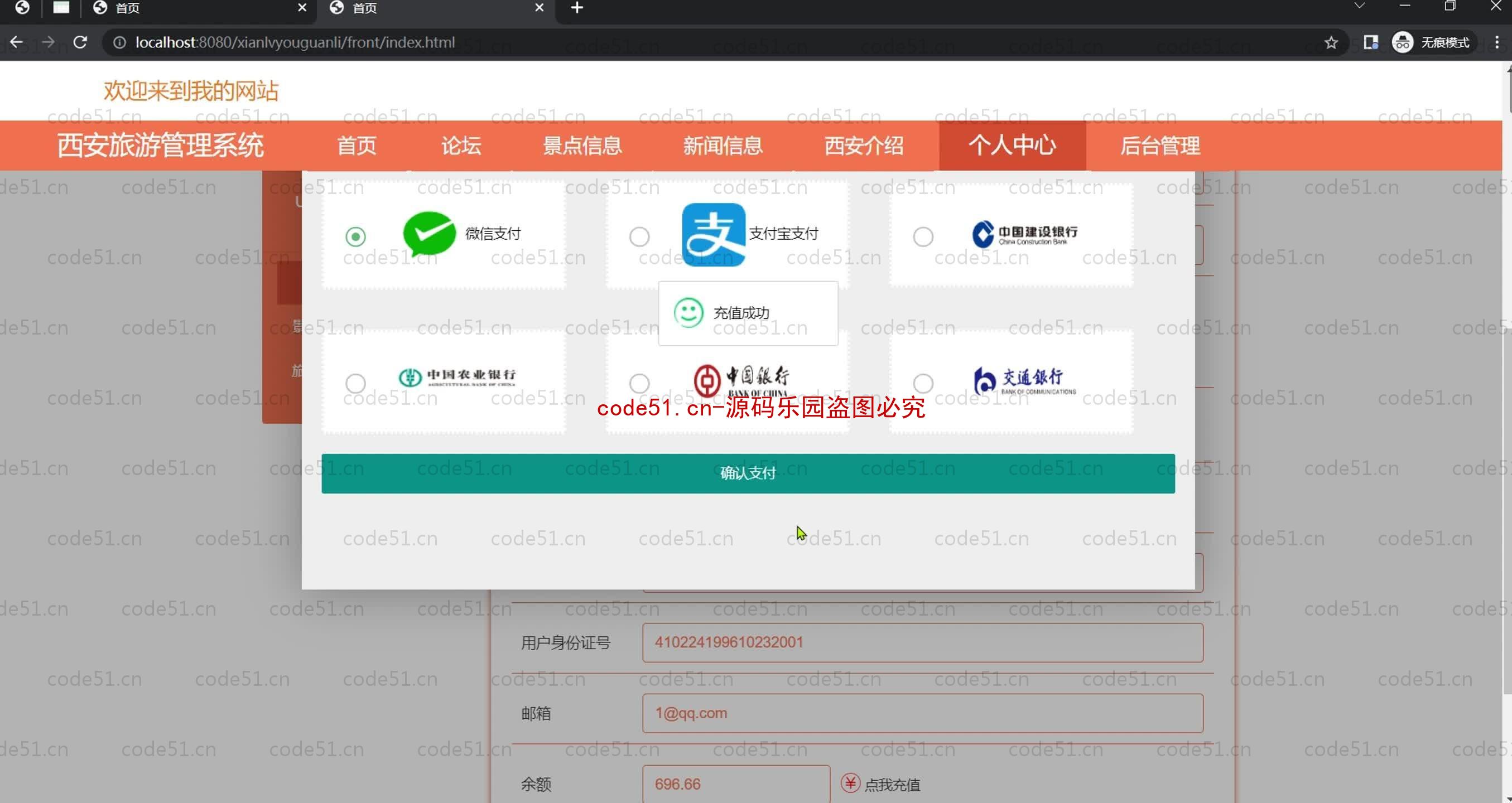Viewport: 1512px width, 803px height.
Task: Switch to the second 首页 browser tab
Action: pyautogui.click(x=436, y=8)
